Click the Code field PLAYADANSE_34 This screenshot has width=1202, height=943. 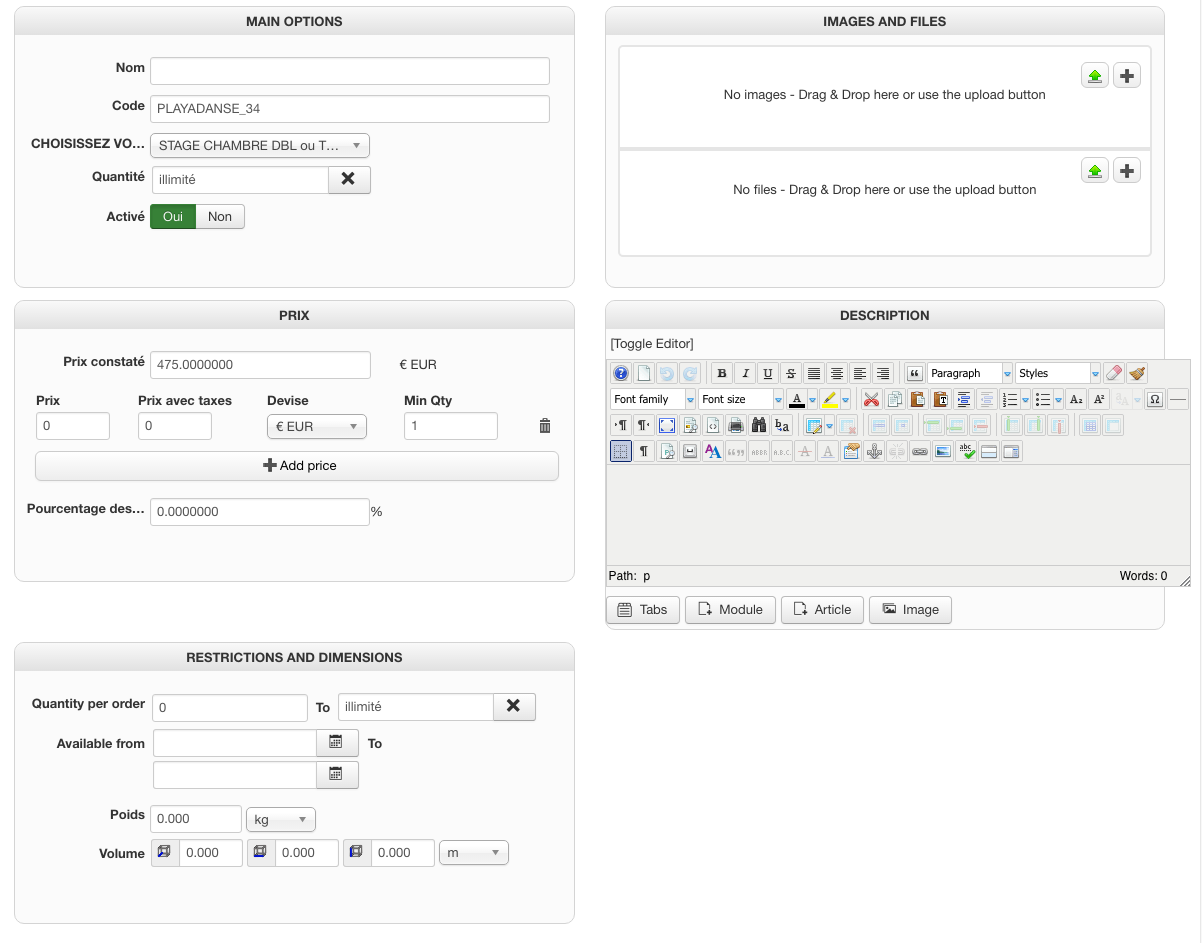[350, 108]
